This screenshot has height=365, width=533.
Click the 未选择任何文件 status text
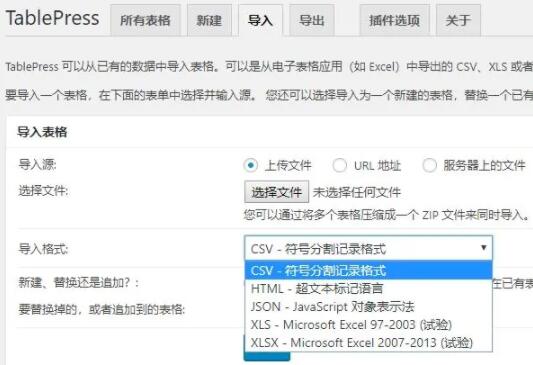[357, 192]
